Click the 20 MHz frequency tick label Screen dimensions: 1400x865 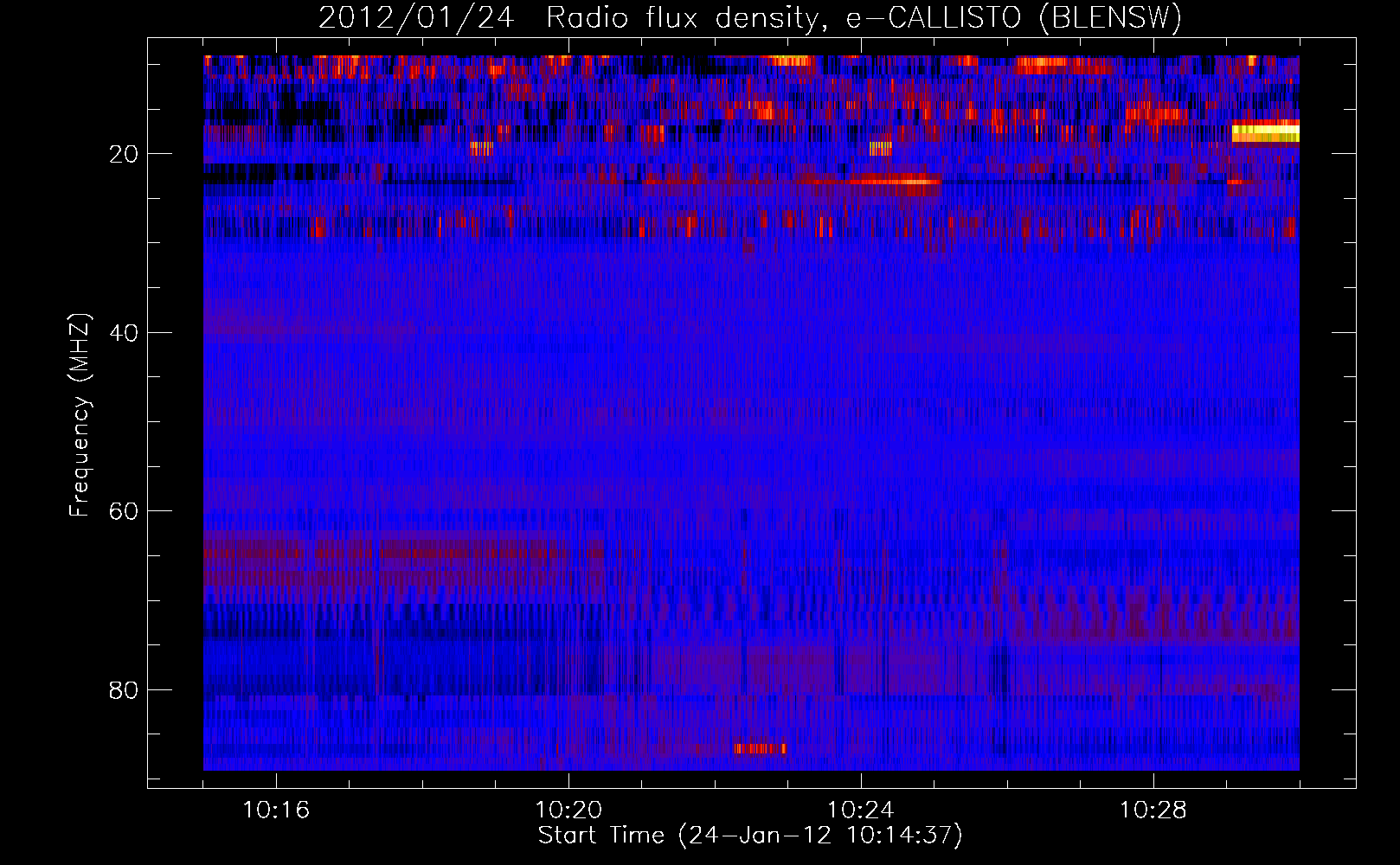coord(125,154)
